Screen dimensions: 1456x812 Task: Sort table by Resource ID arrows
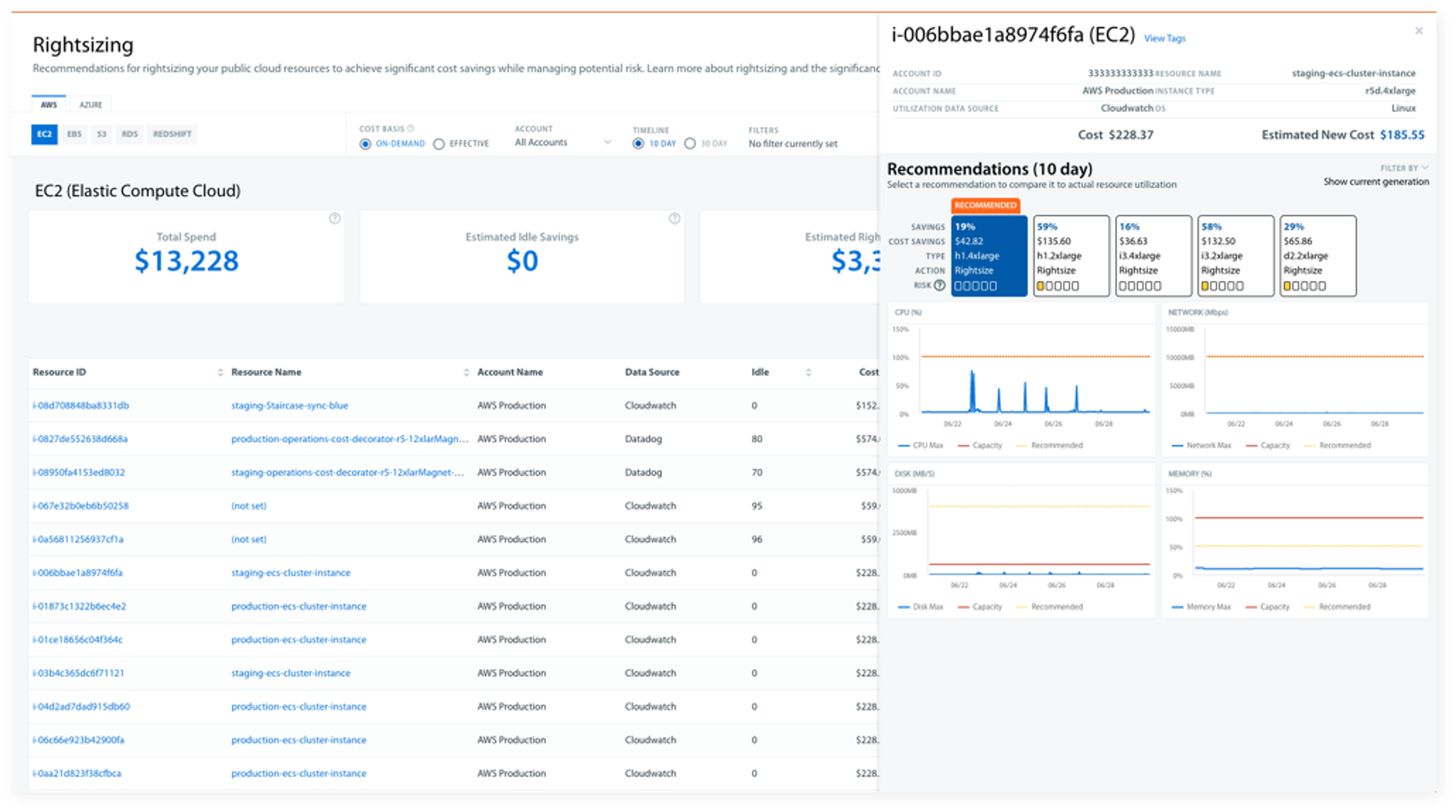[x=220, y=372]
